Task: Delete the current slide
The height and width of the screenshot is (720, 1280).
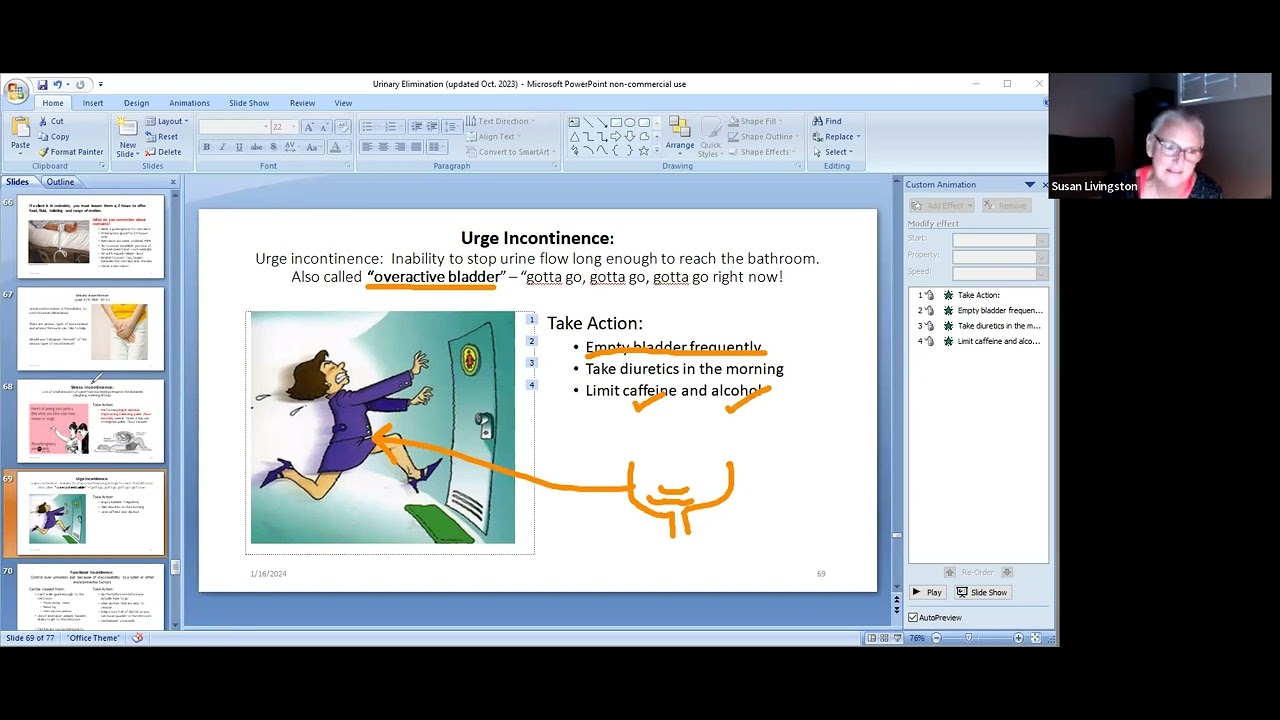Action: (164, 152)
